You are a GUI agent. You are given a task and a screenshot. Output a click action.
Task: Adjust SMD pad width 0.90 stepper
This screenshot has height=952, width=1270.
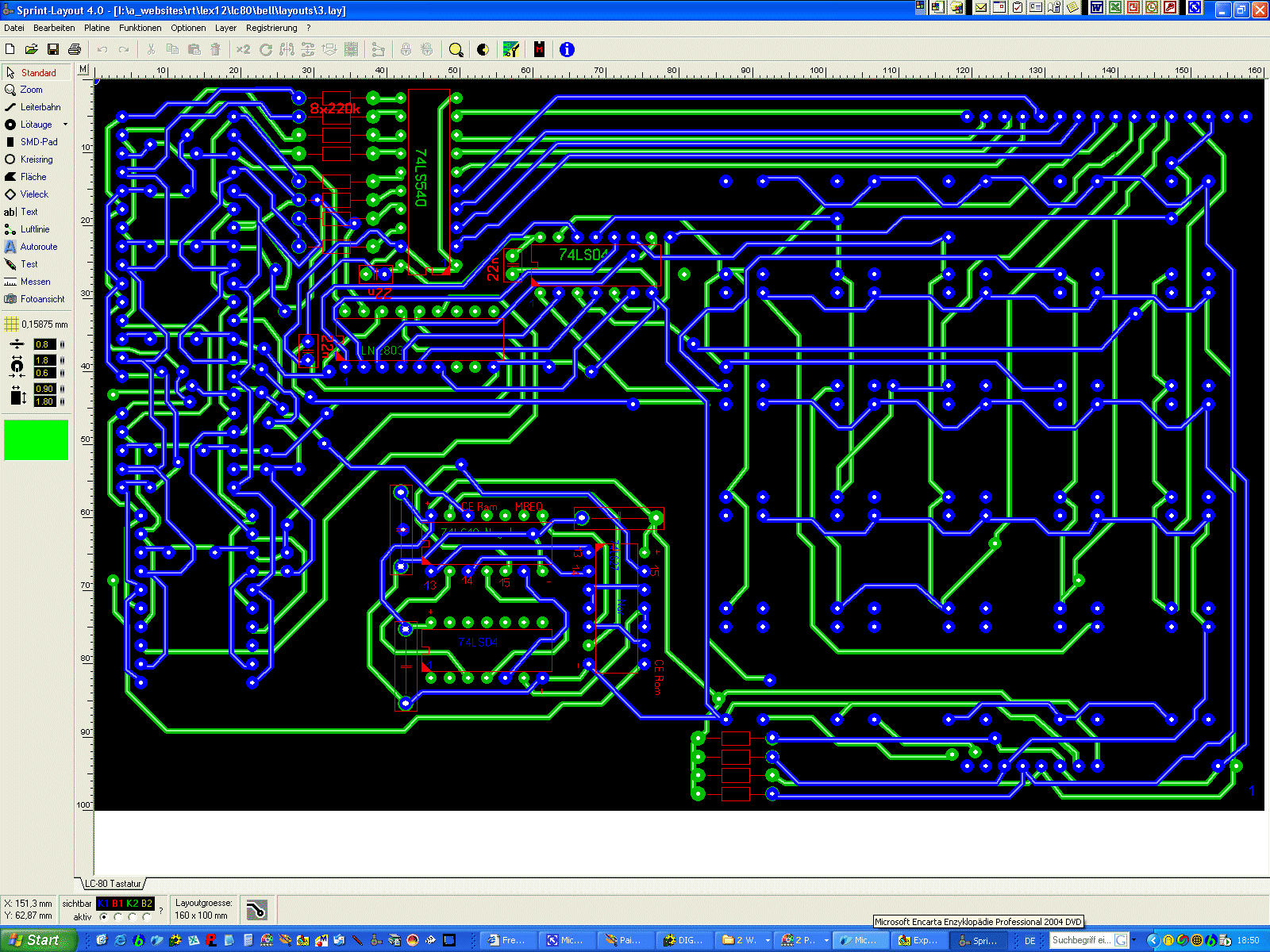tap(63, 389)
